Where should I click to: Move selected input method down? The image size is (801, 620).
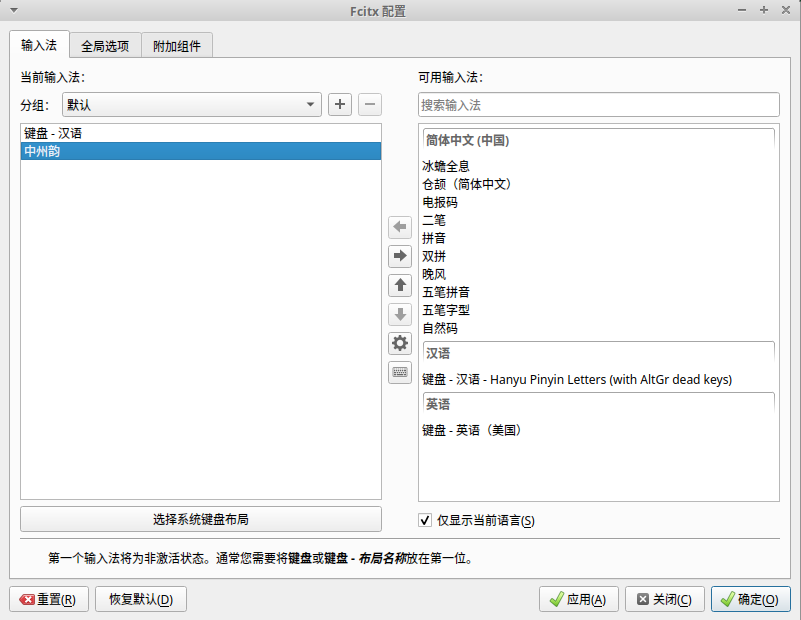(400, 314)
